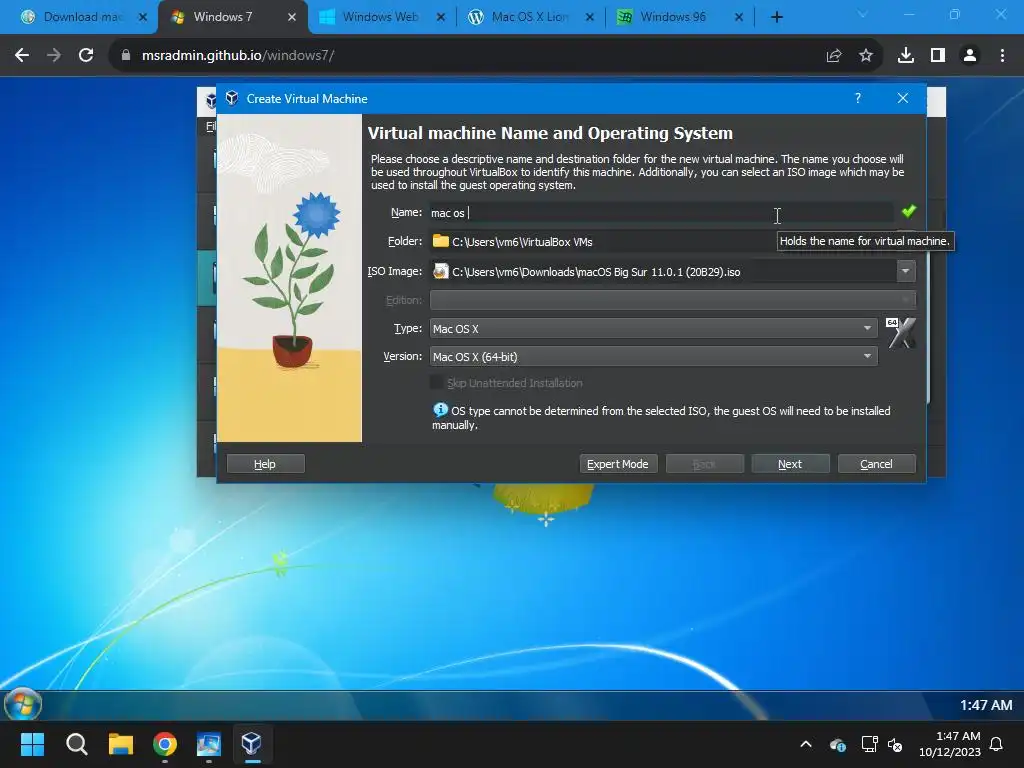Click the question mark help icon in title bar
1024x768 pixels.
click(857, 98)
